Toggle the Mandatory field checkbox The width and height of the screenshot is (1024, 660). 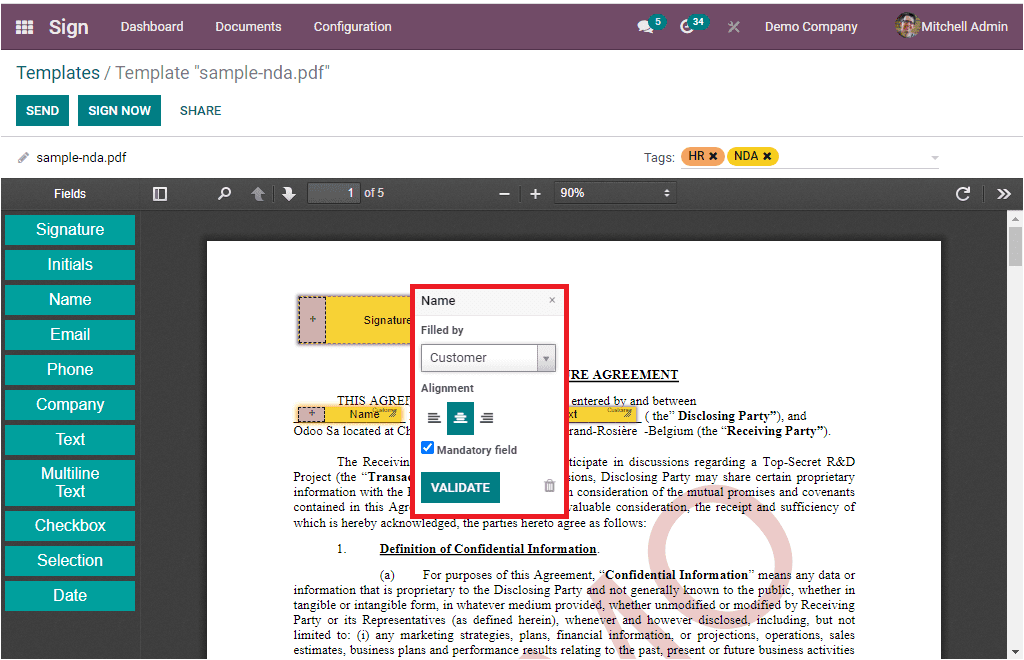[428, 448]
